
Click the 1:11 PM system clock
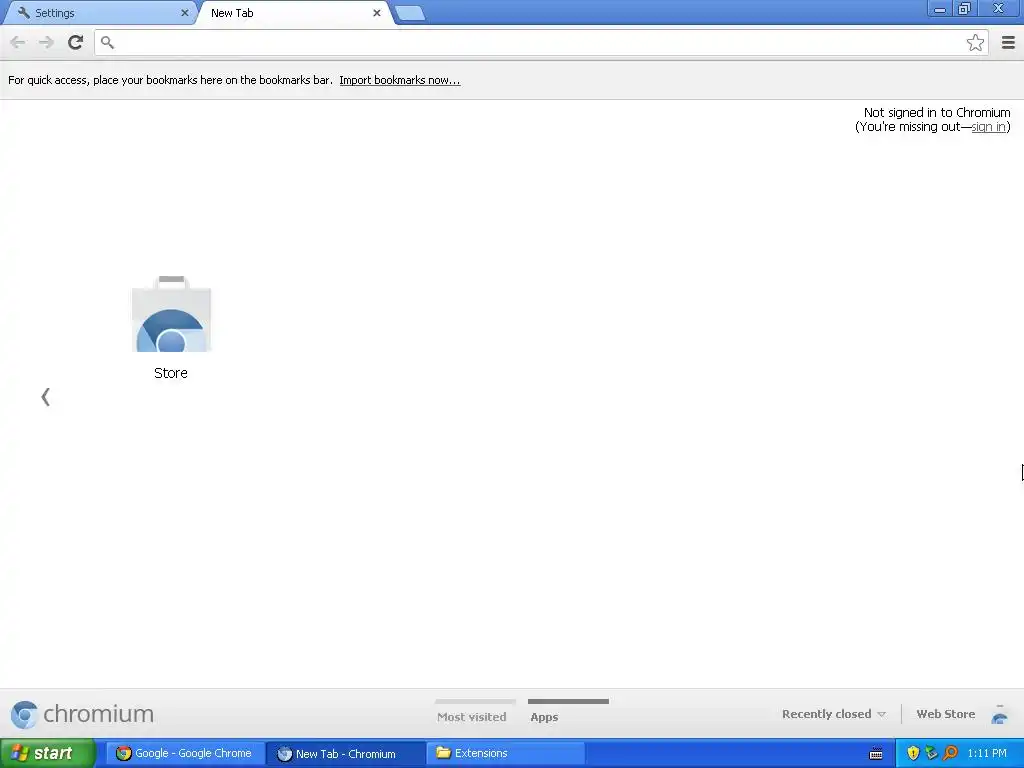pyautogui.click(x=987, y=753)
